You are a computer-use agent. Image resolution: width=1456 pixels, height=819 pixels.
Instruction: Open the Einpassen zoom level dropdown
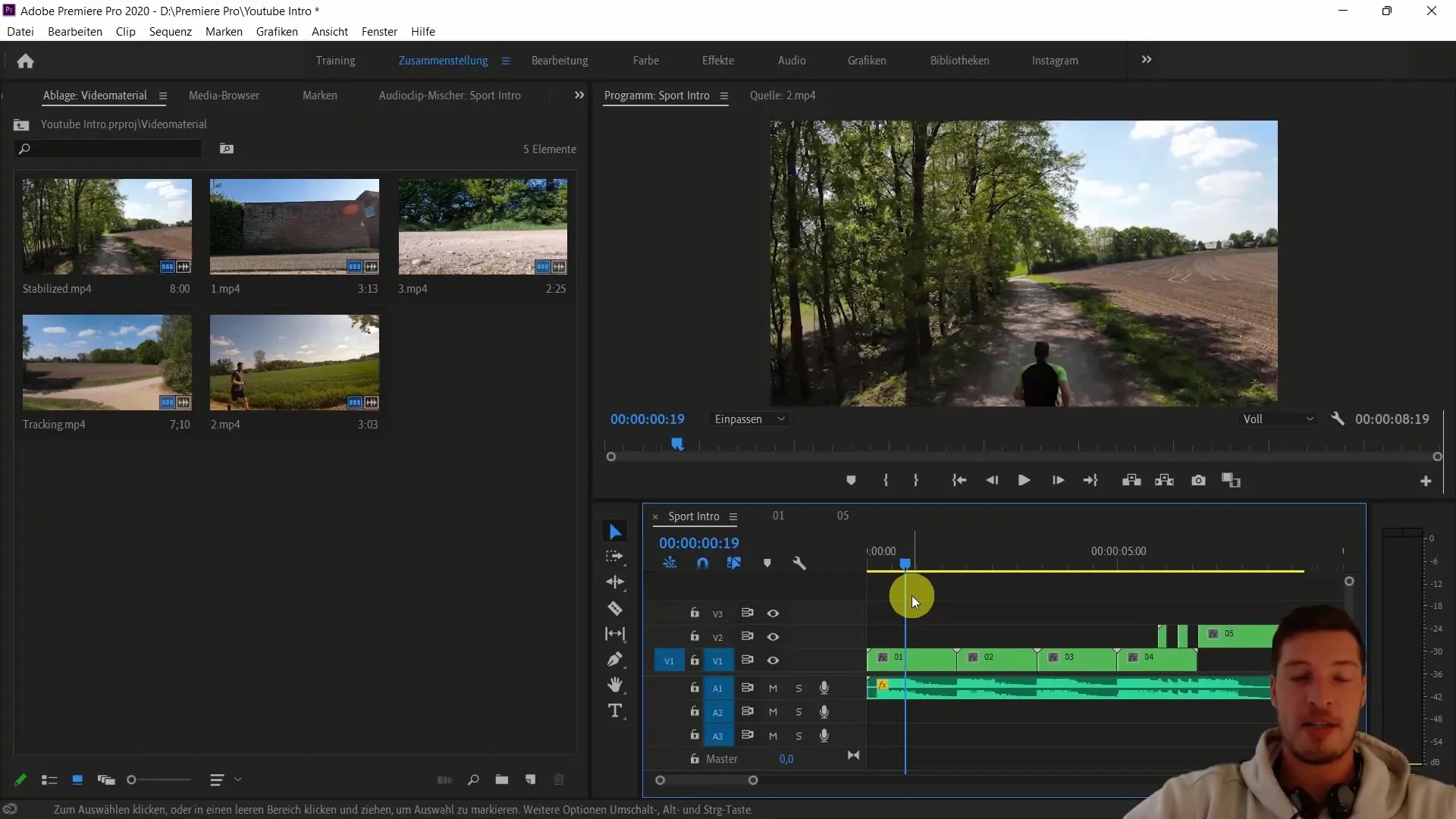point(749,419)
